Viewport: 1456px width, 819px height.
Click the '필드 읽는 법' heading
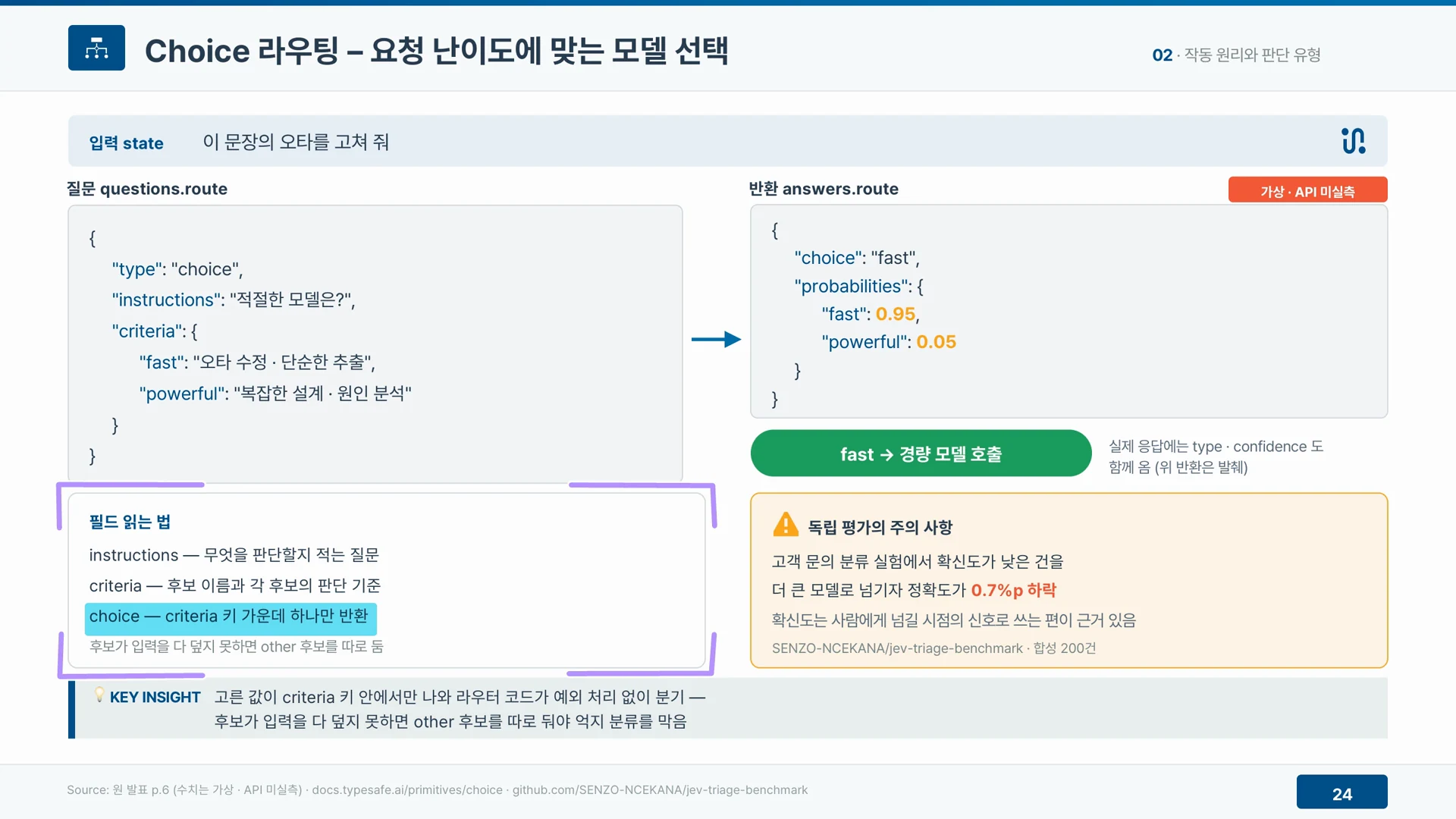coord(130,522)
